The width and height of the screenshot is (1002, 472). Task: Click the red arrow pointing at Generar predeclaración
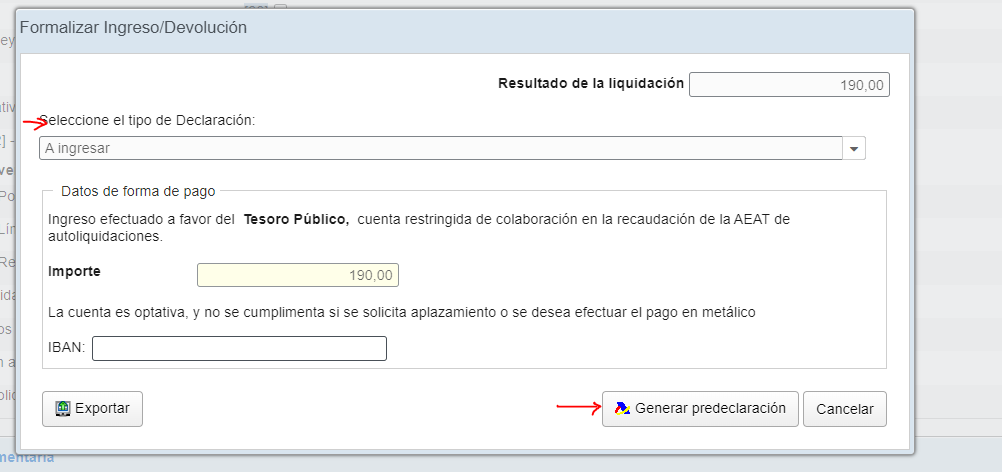577,407
